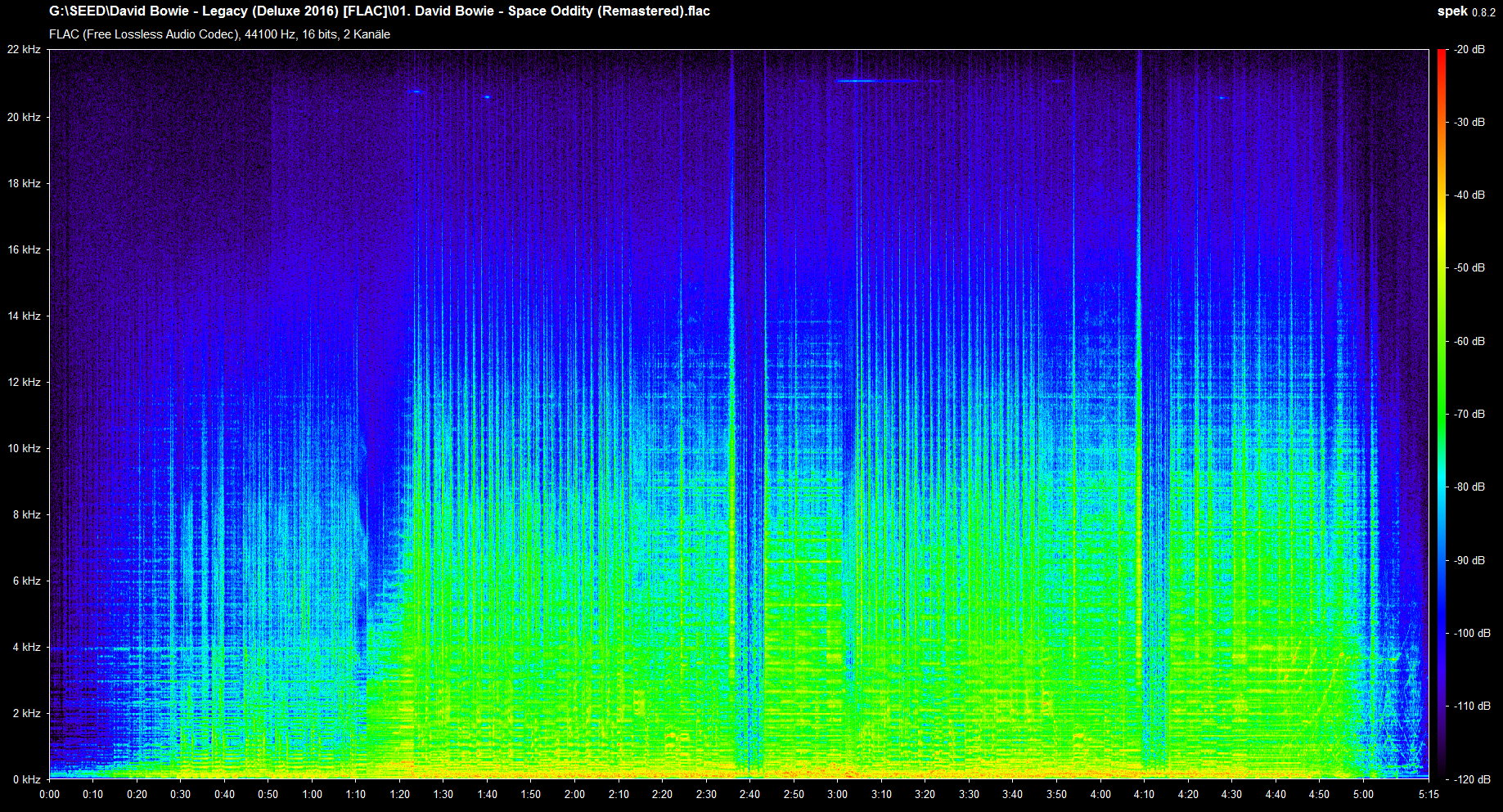
Task: Click the green middle of the color scale bar
Action: coord(1442,393)
